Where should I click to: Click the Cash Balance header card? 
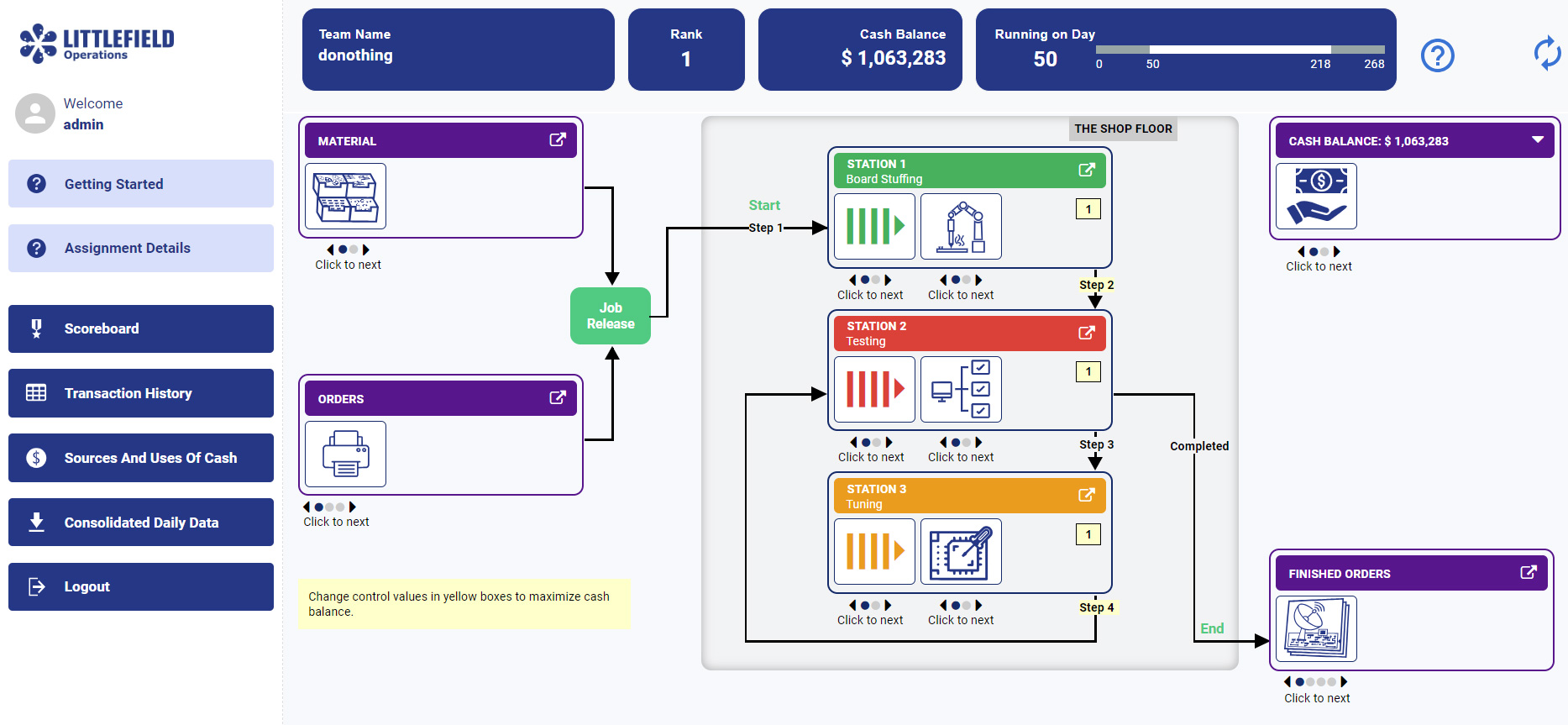point(860,50)
